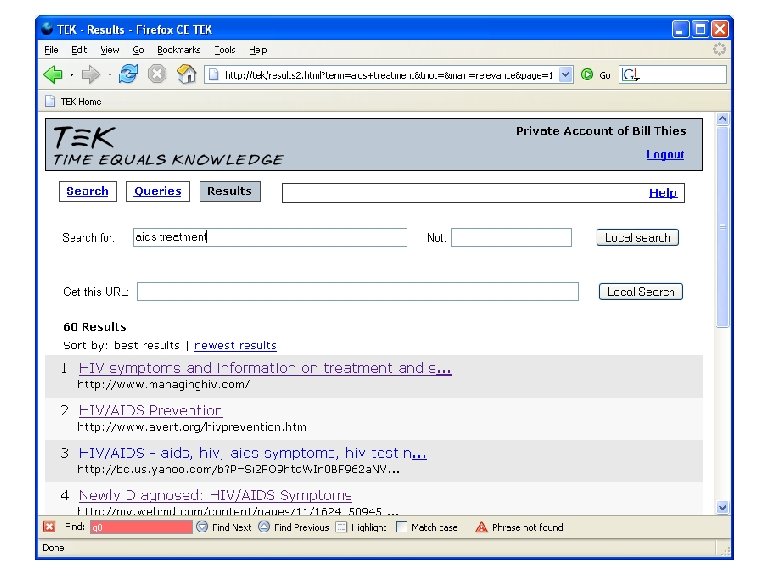Click the vertical scrollbar thumb
The height and width of the screenshot is (576, 768).
722,226
